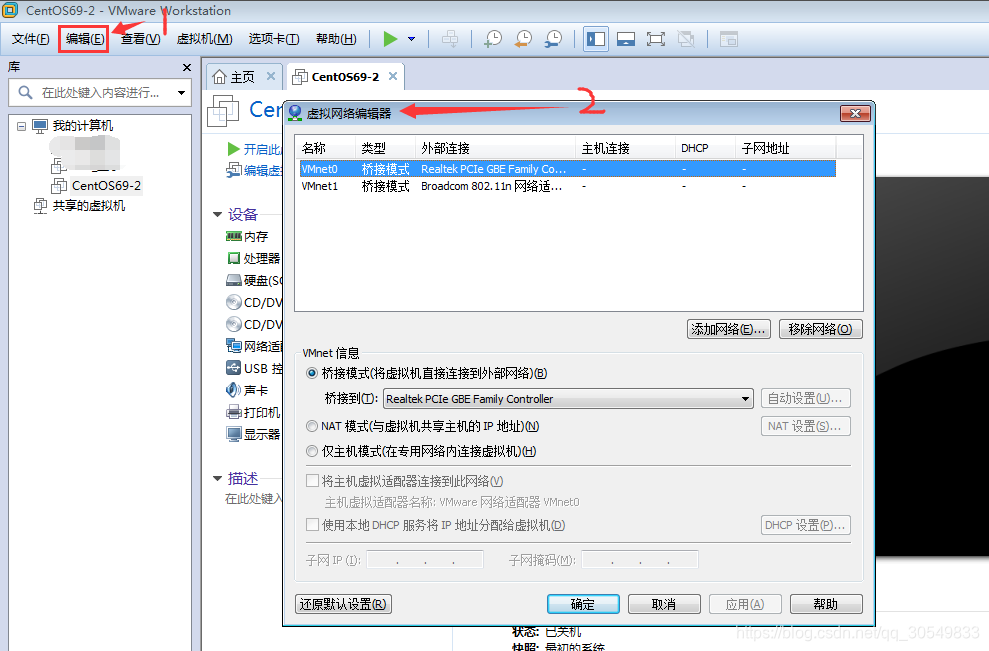This screenshot has height=651, width=989.
Task: Click the 声卡 sound card icon
Action: coord(233,390)
